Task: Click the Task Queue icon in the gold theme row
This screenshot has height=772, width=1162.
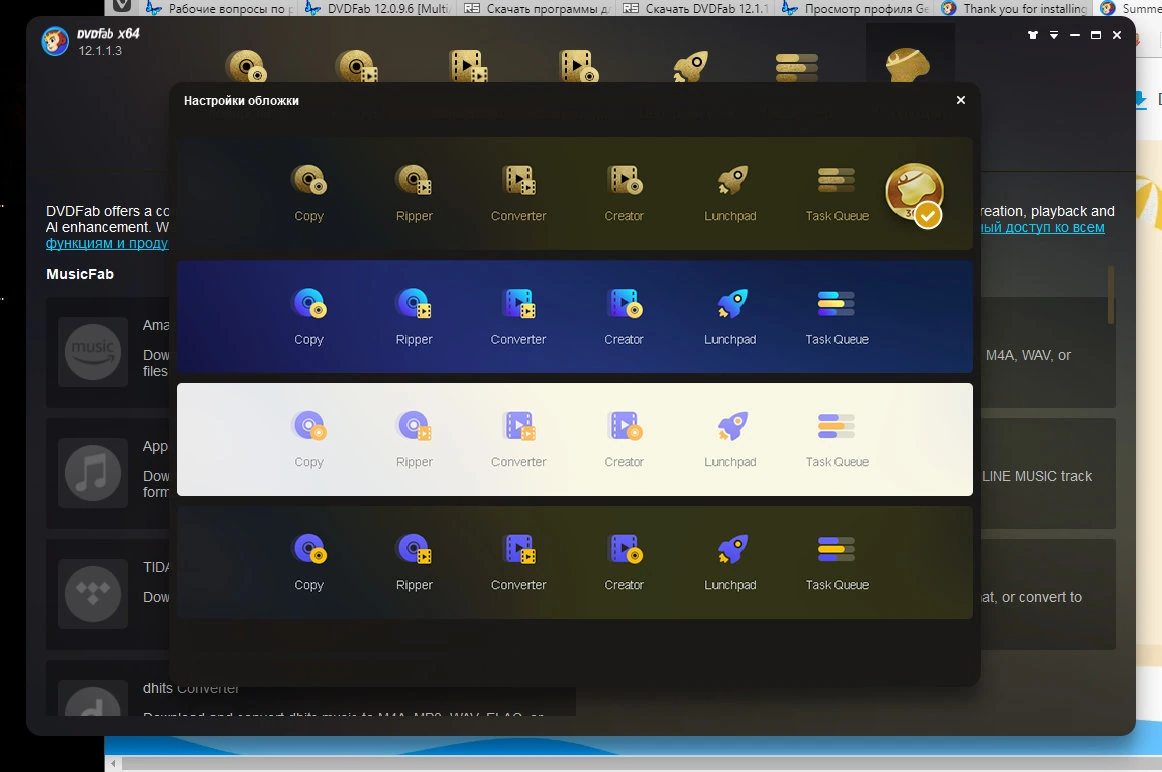Action: (x=837, y=180)
